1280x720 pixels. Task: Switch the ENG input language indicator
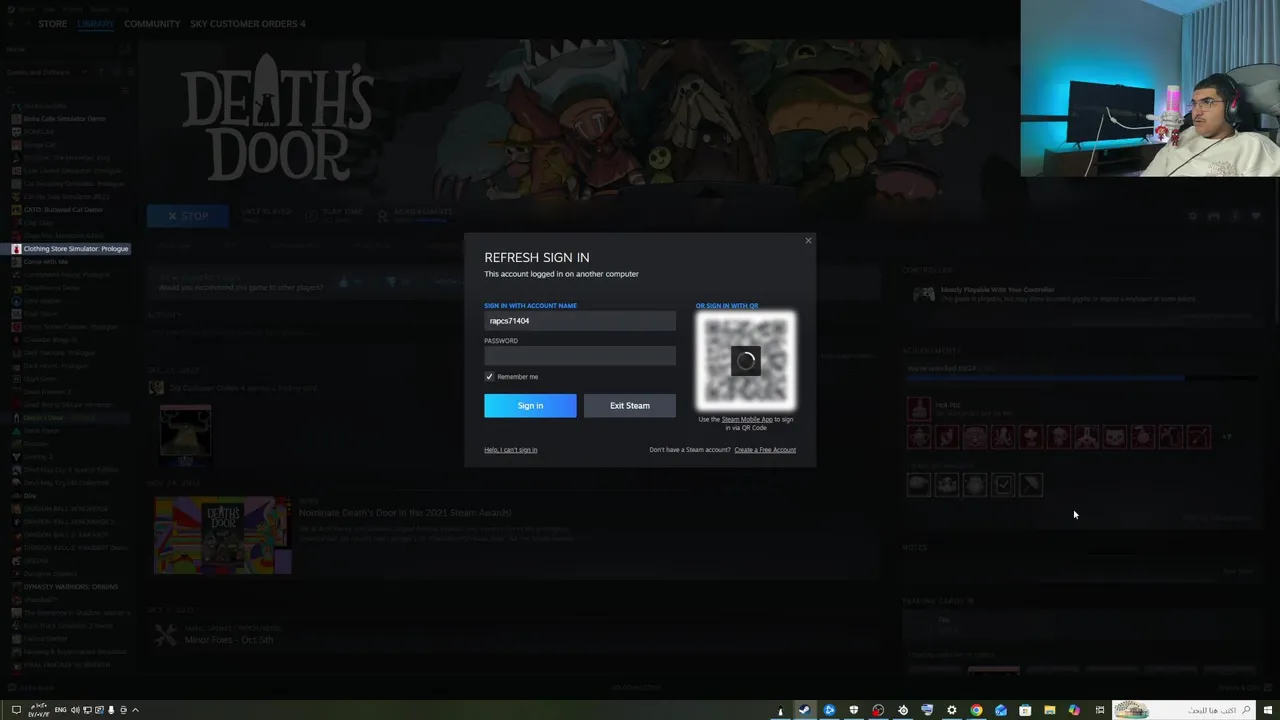point(61,710)
